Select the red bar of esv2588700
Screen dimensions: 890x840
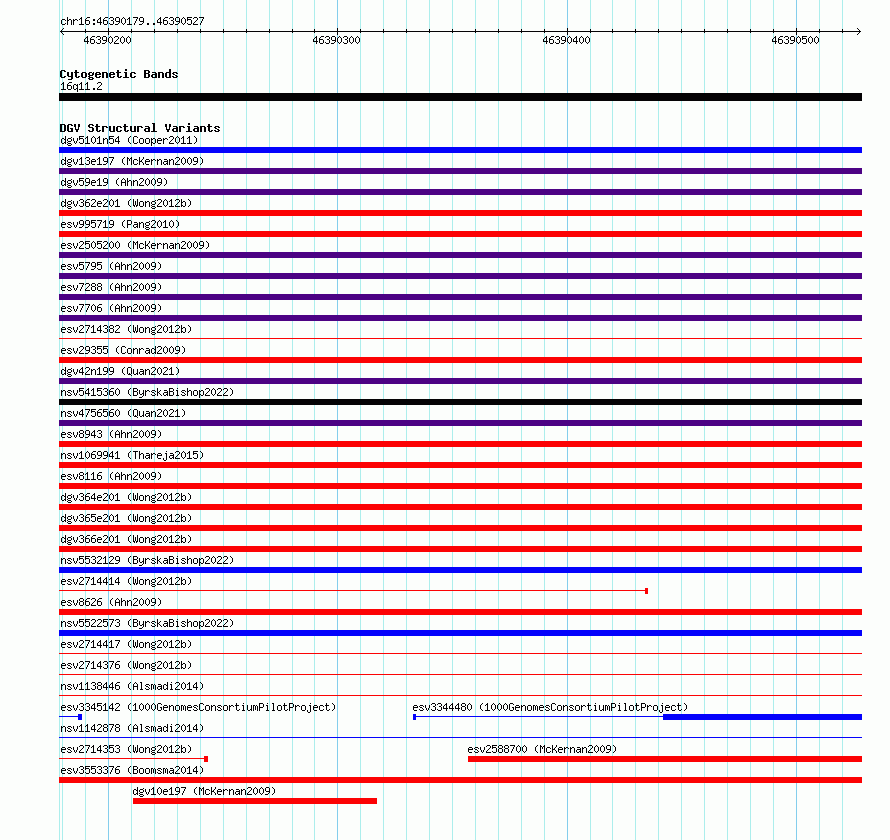point(665,759)
